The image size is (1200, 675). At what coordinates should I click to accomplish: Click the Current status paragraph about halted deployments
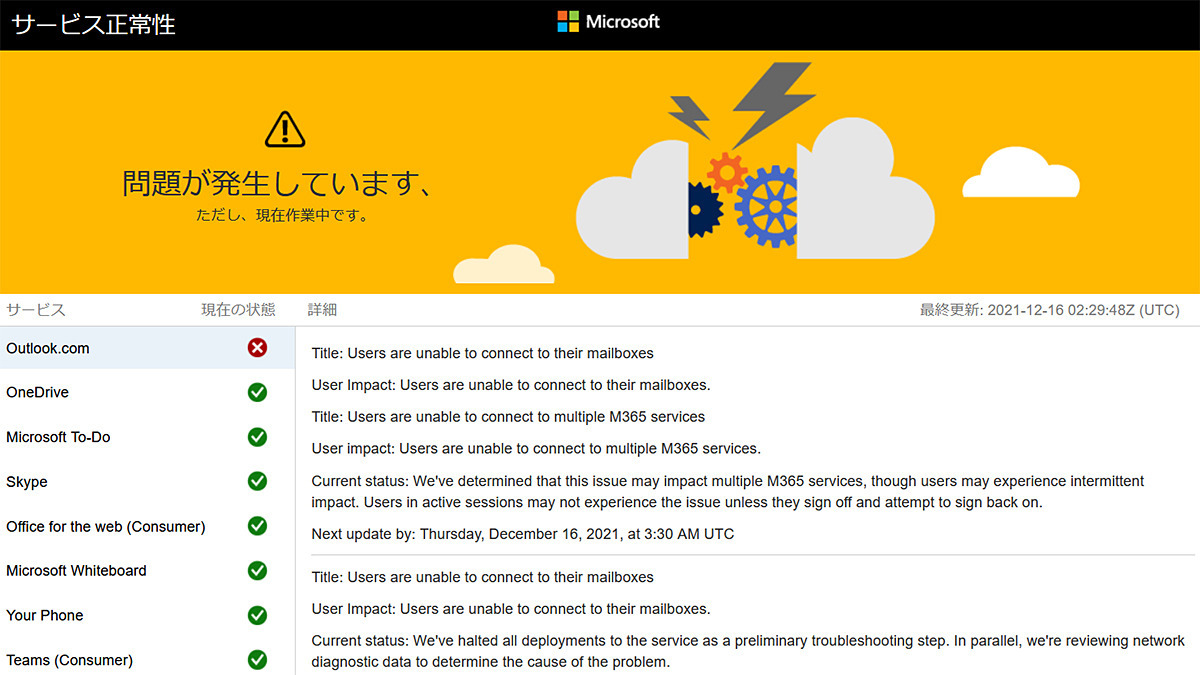click(x=748, y=652)
